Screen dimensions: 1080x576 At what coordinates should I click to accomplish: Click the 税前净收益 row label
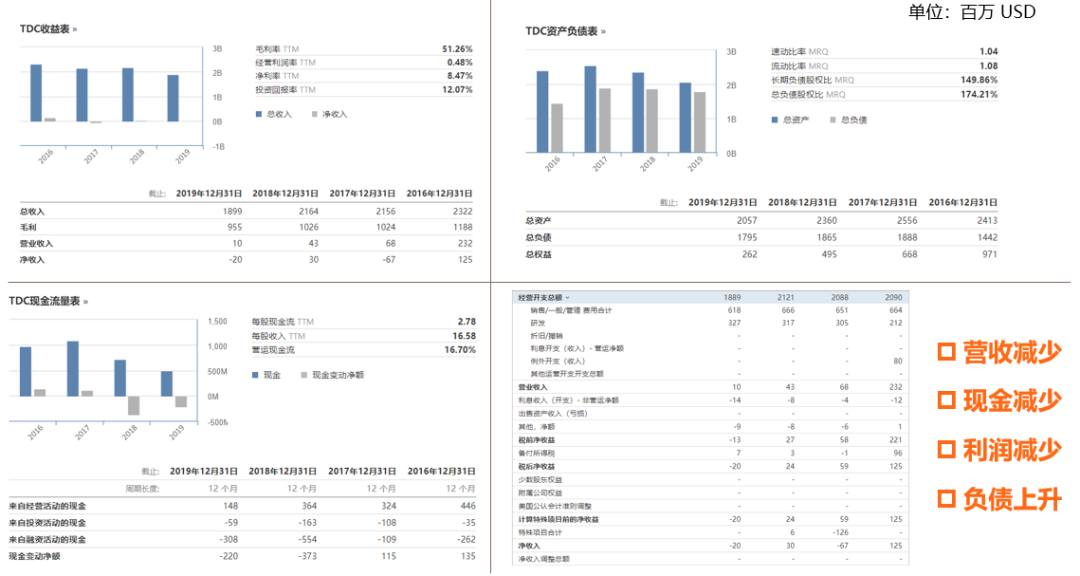pos(537,440)
